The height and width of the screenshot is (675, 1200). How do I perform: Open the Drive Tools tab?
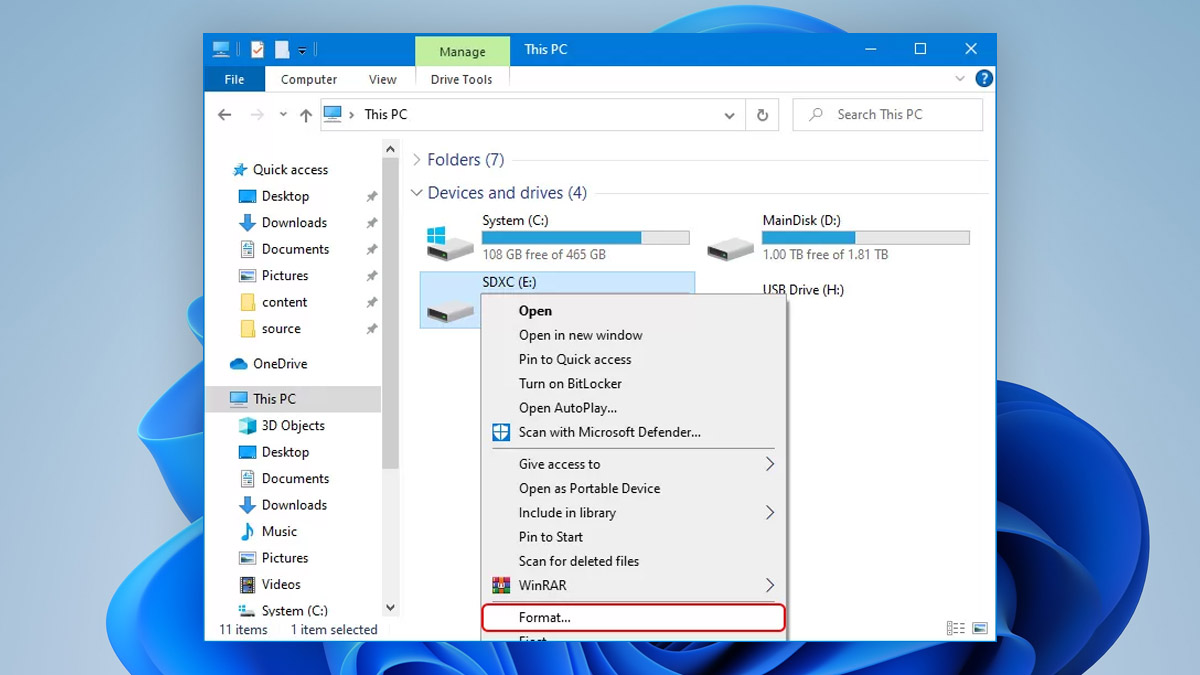click(462, 79)
